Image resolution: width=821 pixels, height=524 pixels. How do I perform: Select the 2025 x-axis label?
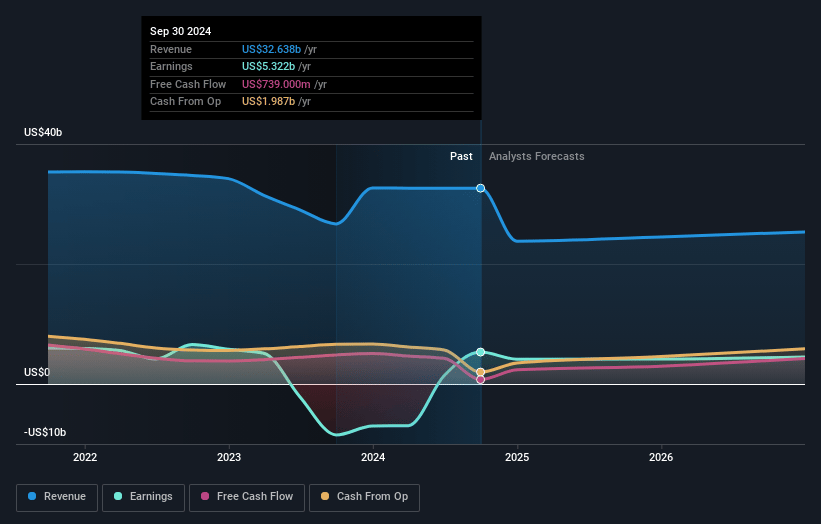pyautogui.click(x=517, y=457)
